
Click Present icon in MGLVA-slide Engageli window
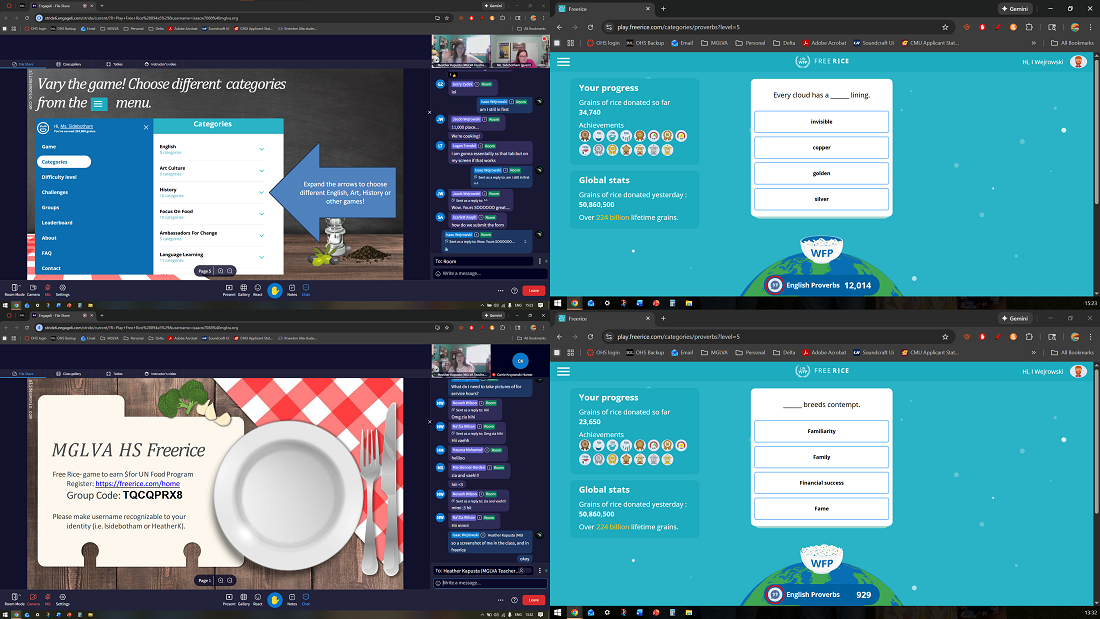click(229, 599)
